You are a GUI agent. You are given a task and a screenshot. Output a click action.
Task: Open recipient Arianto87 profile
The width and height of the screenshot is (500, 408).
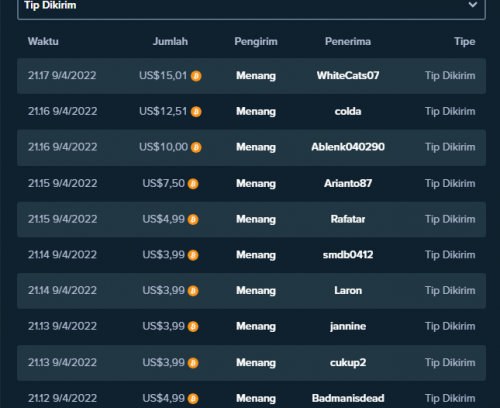[348, 183]
